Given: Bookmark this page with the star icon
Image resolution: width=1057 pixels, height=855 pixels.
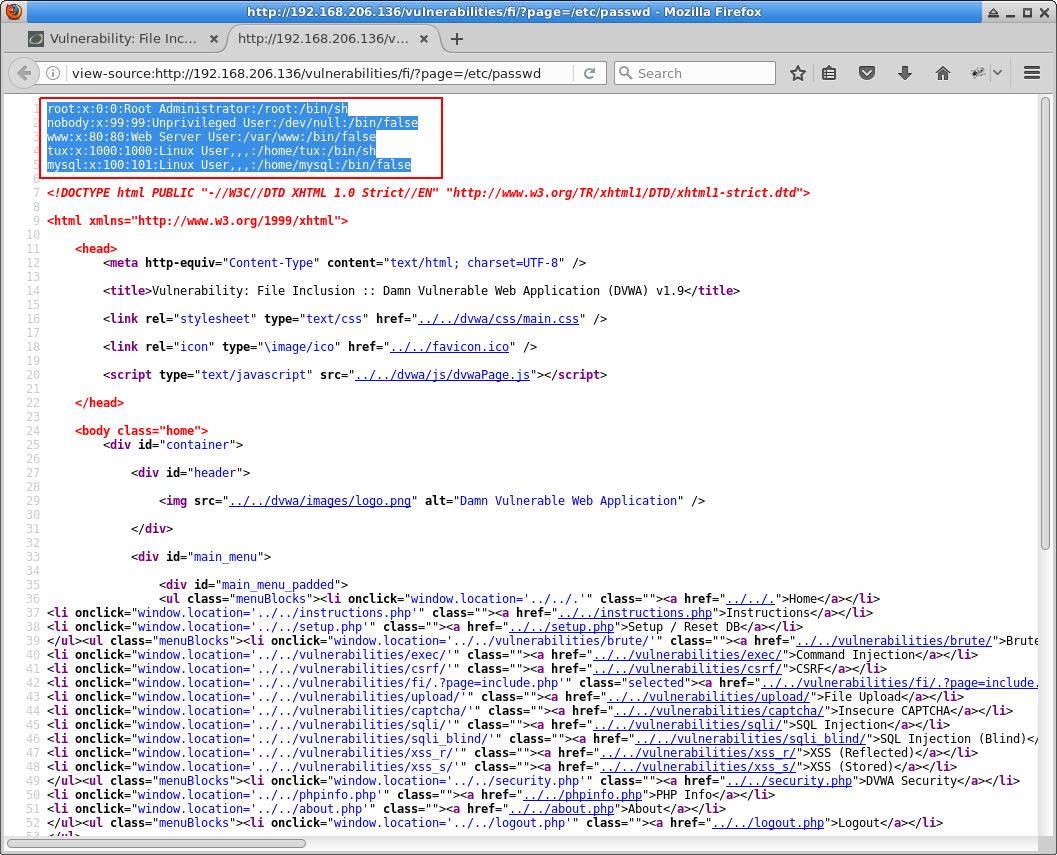Looking at the screenshot, I should click(797, 73).
